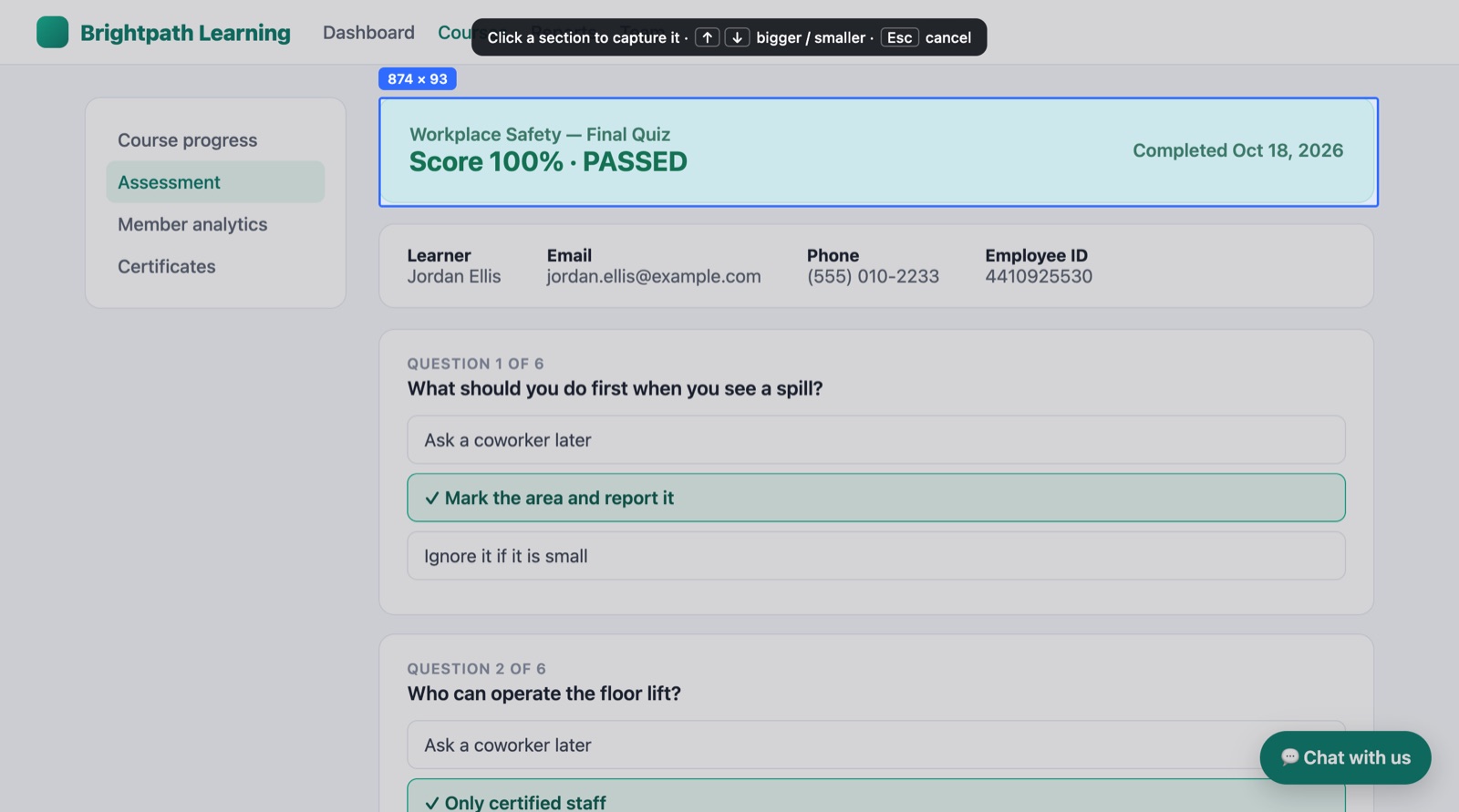Screen dimensions: 1459x812
Task: Click the Employee ID 4410925530
Action: pos(1039,276)
